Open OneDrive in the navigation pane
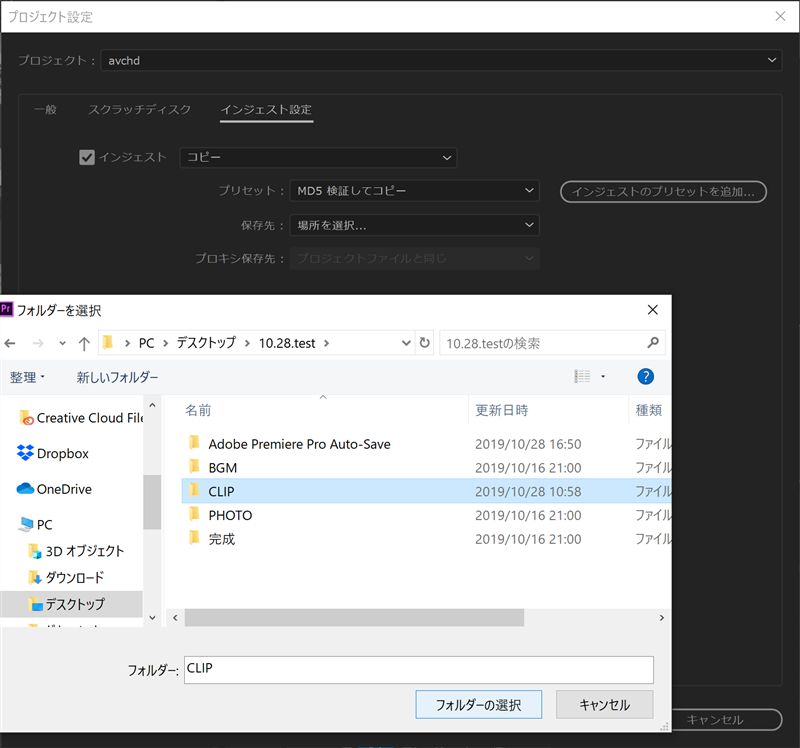 (63, 489)
